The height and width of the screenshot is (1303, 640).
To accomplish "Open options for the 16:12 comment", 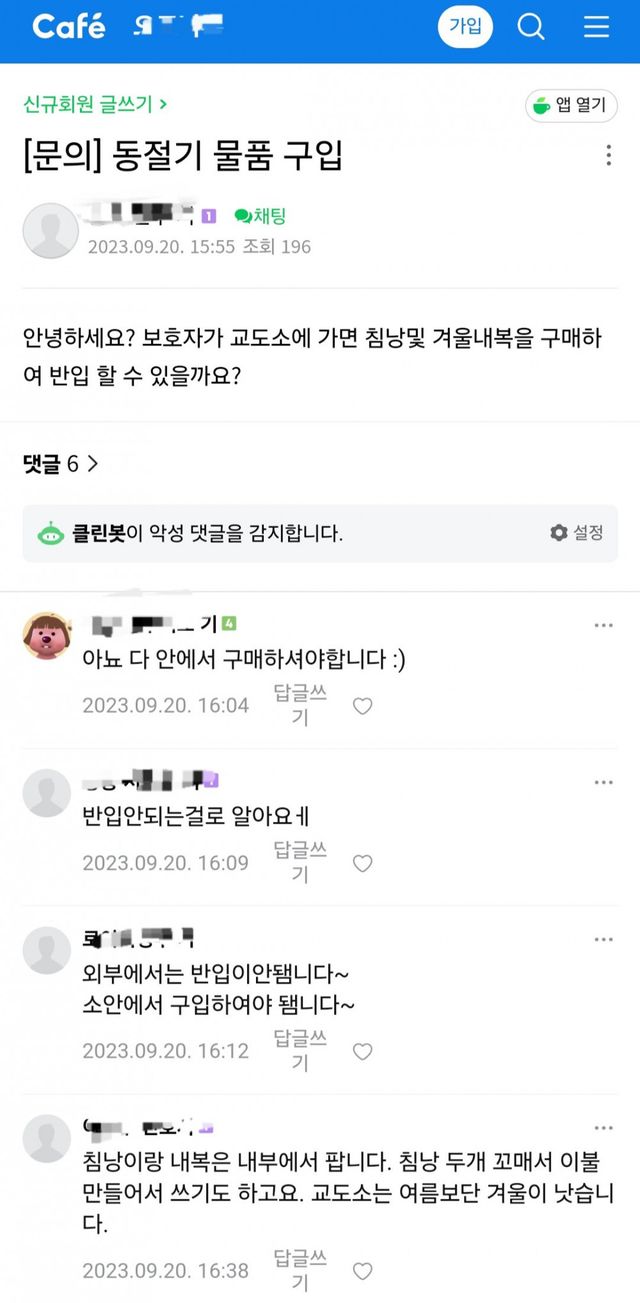I will 603,940.
